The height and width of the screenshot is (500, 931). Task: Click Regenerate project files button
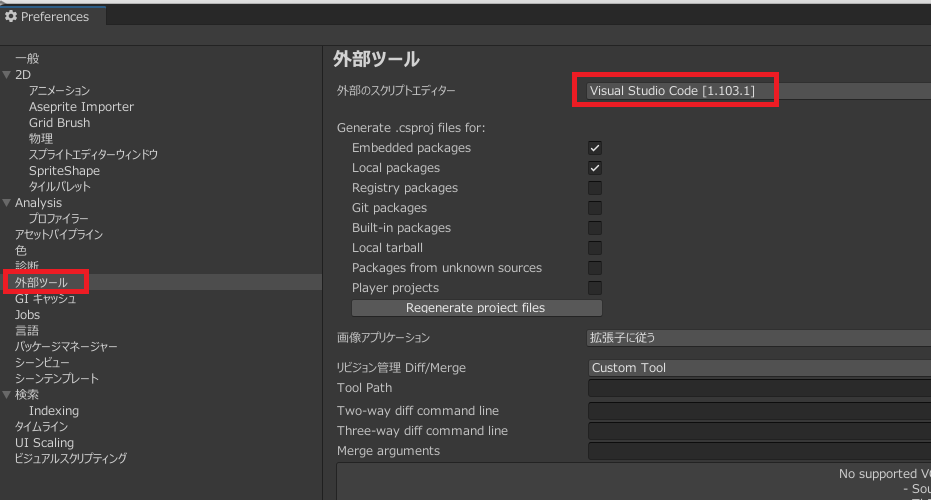tap(476, 308)
